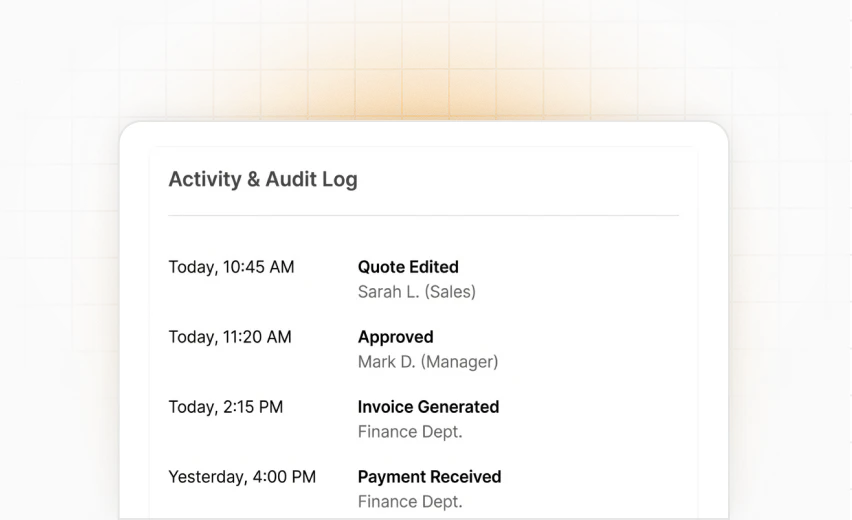The width and height of the screenshot is (852, 520).
Task: Select the Today, 11:20 AM timestamp
Action: (230, 337)
